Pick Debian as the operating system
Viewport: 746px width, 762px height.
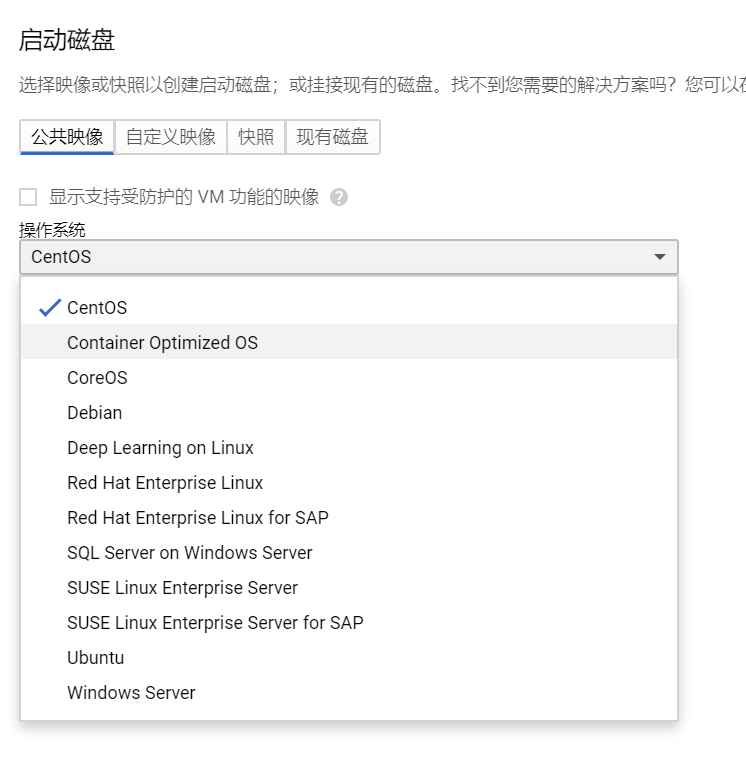[x=94, y=413]
